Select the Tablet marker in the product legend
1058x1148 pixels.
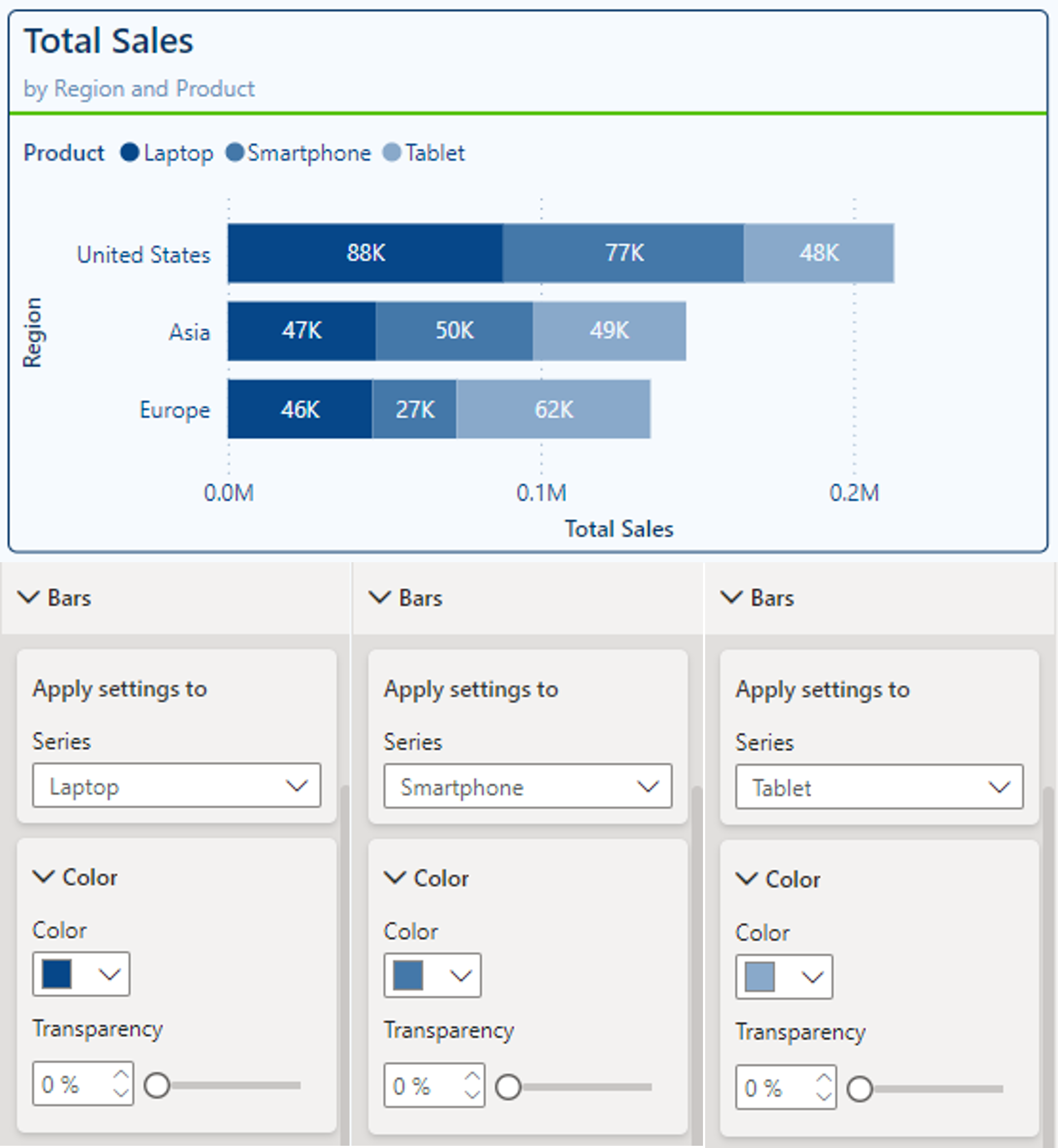393,153
